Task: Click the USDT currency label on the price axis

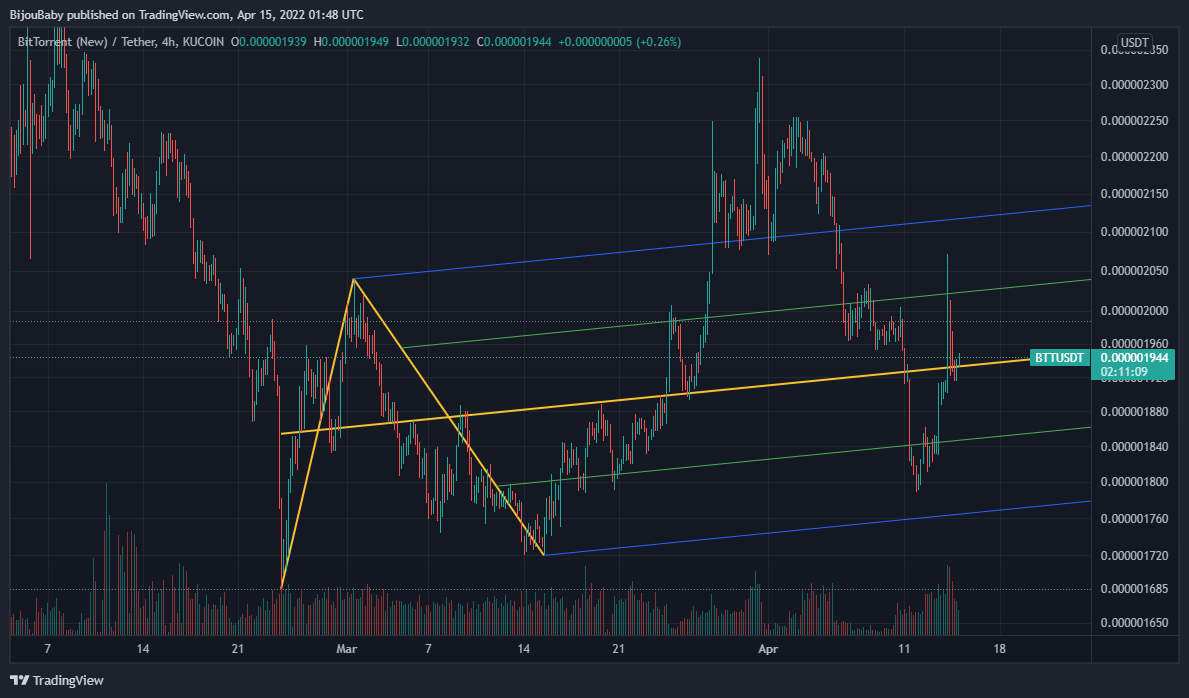Action: click(1134, 42)
